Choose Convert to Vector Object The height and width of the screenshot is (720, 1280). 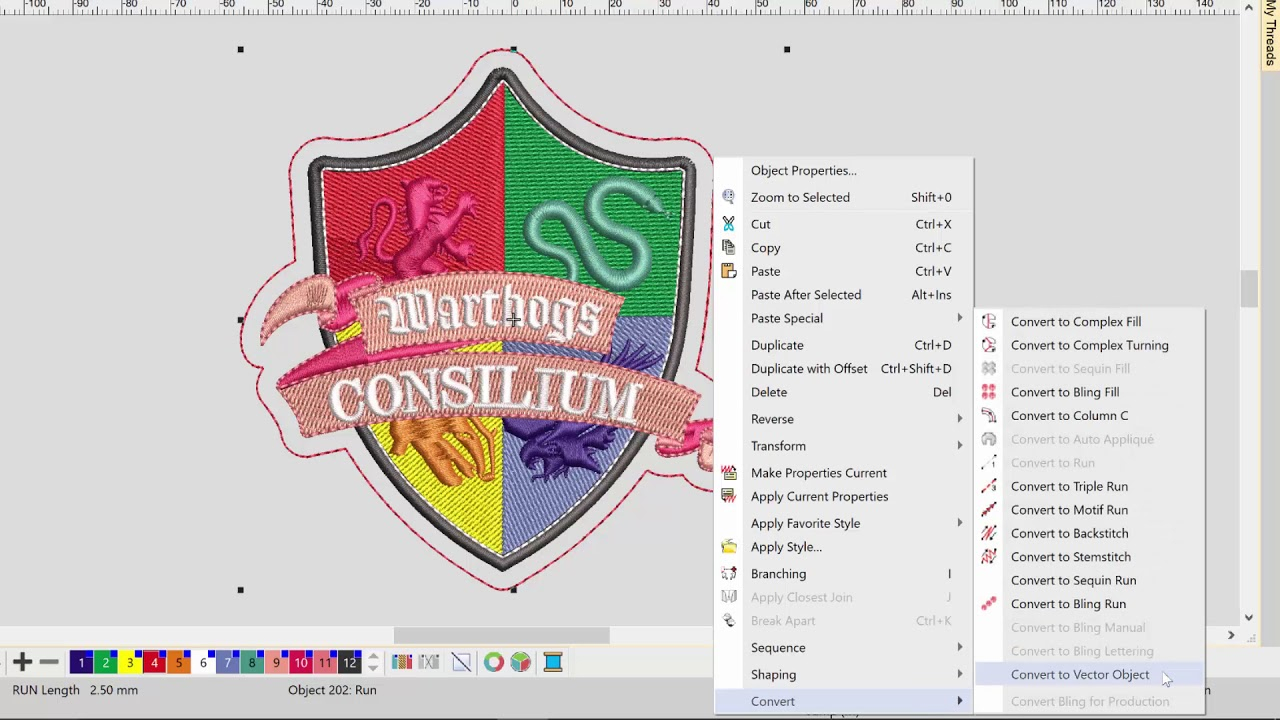pyautogui.click(x=1080, y=674)
